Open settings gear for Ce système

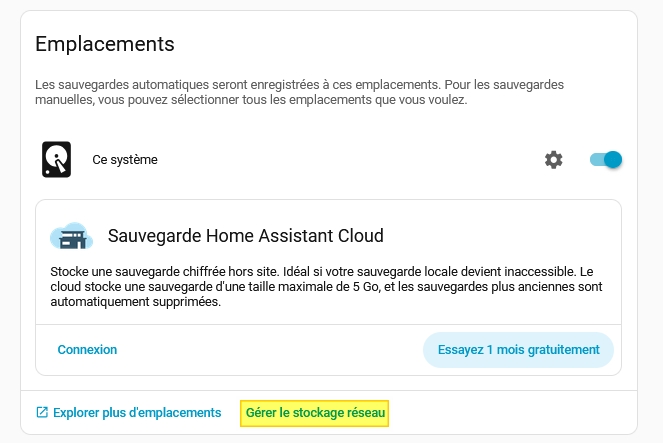coord(553,160)
